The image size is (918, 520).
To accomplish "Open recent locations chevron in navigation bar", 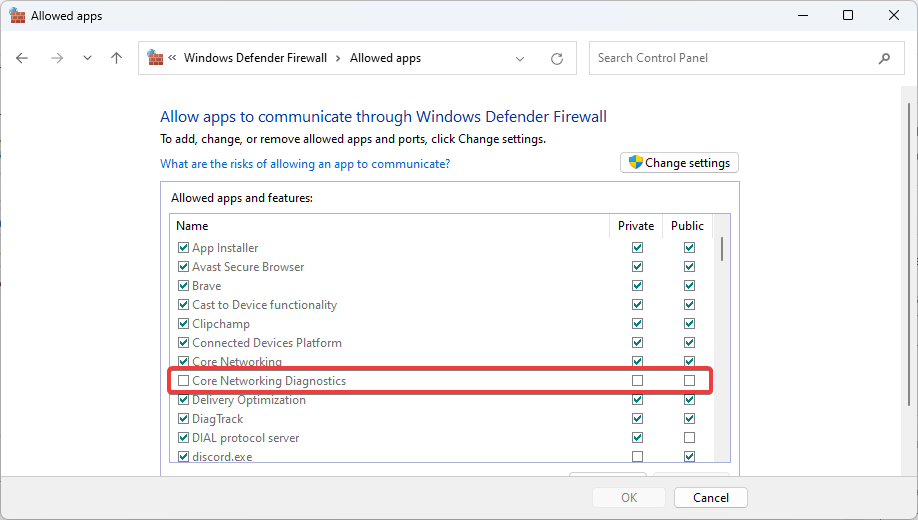I will pyautogui.click(x=87, y=58).
